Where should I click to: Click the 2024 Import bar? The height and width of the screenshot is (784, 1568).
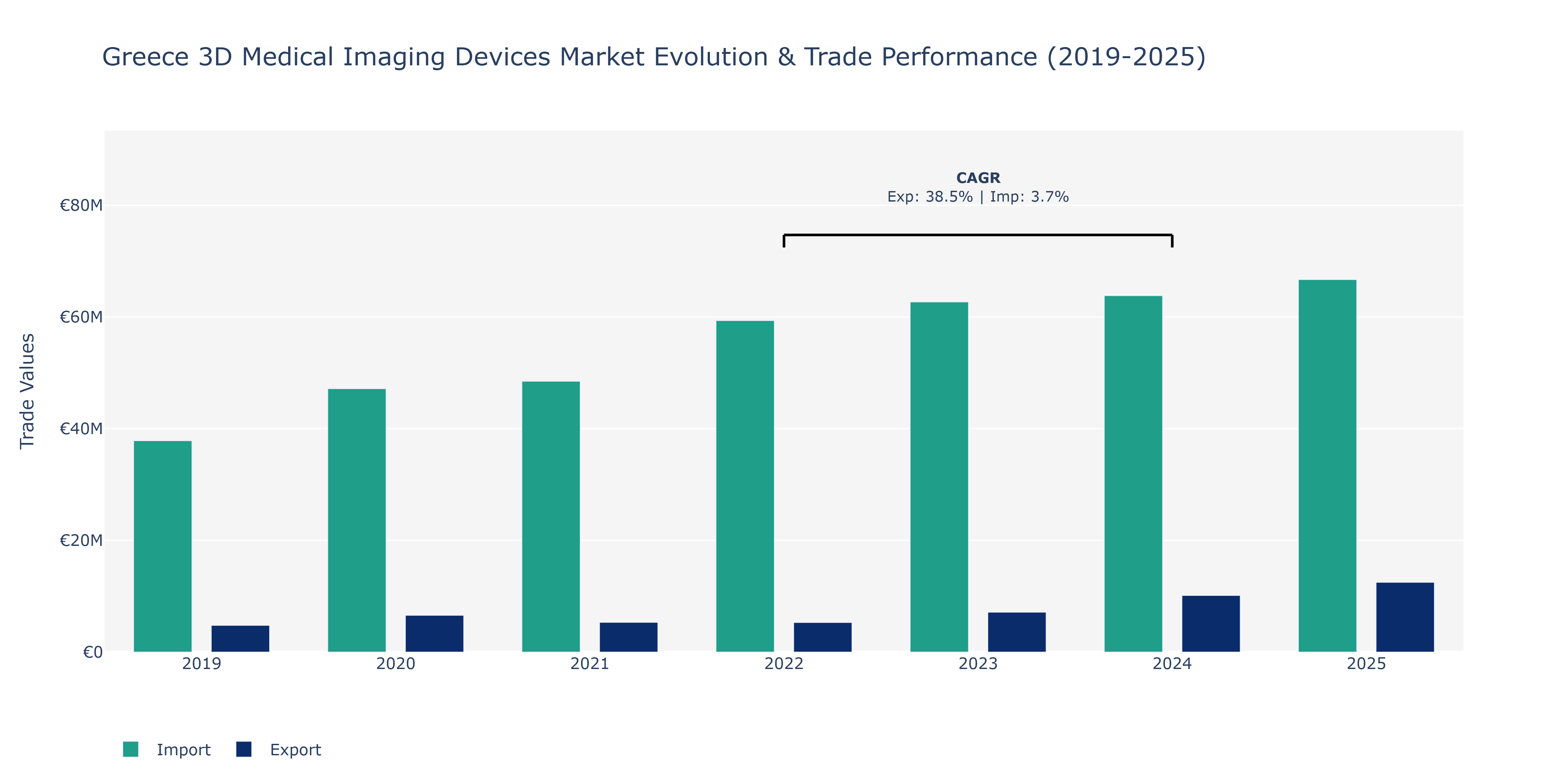[1134, 474]
